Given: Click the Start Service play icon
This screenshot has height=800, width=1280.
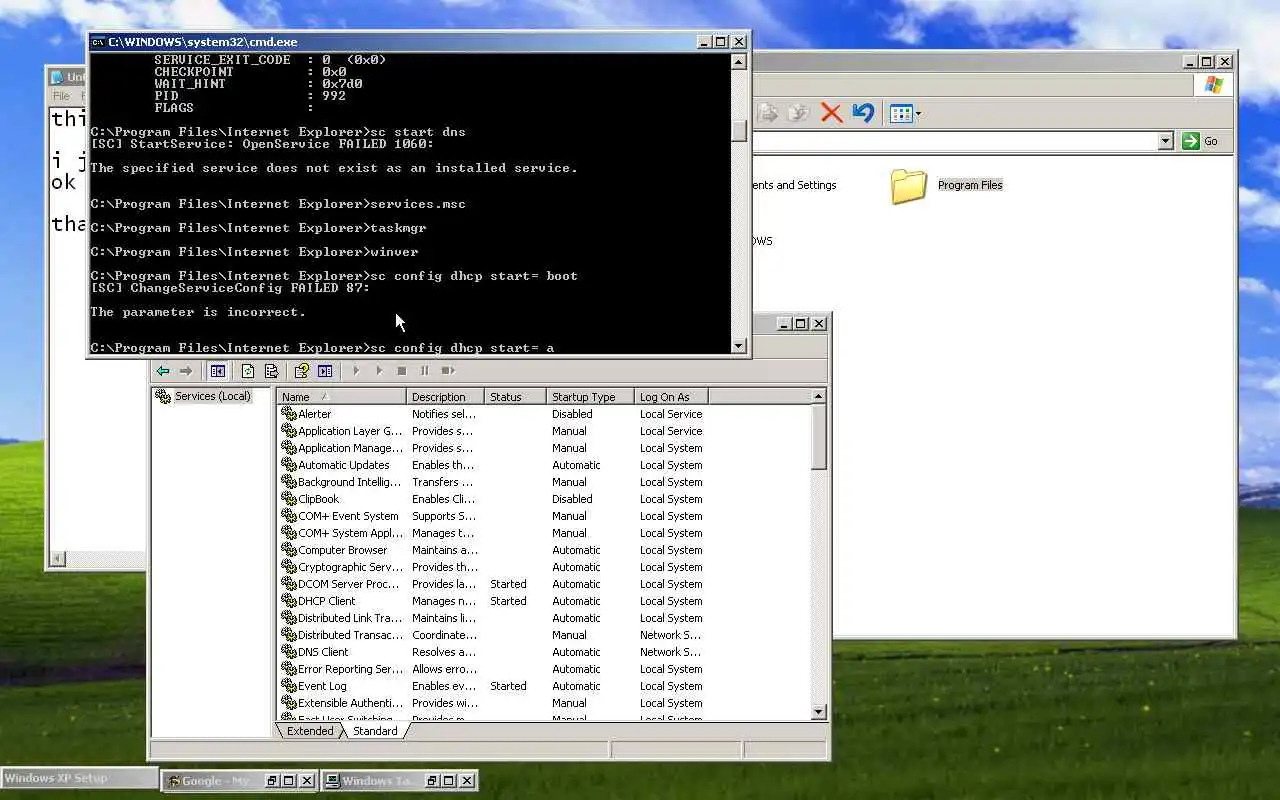Looking at the screenshot, I should coord(356,371).
